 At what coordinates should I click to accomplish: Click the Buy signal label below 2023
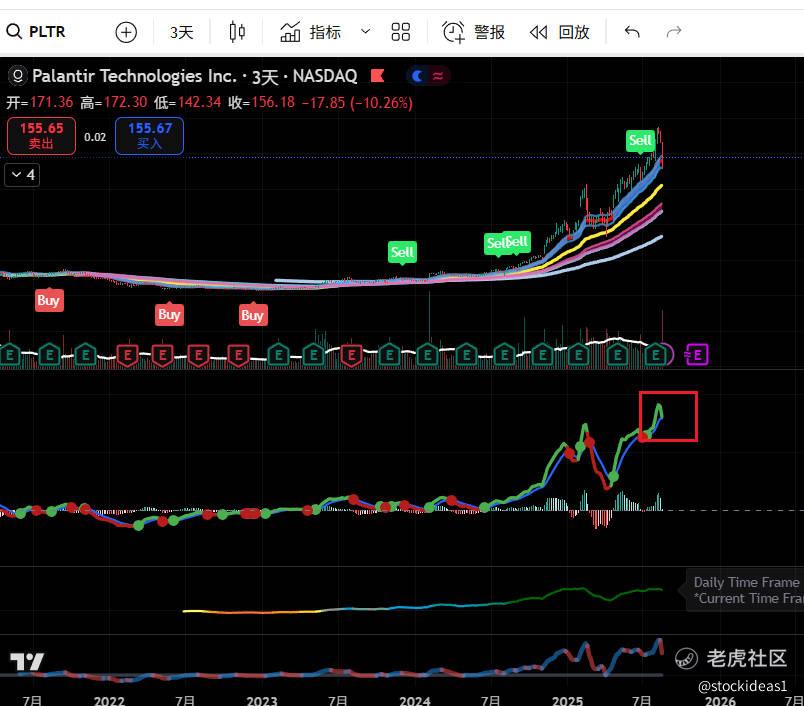tap(253, 315)
